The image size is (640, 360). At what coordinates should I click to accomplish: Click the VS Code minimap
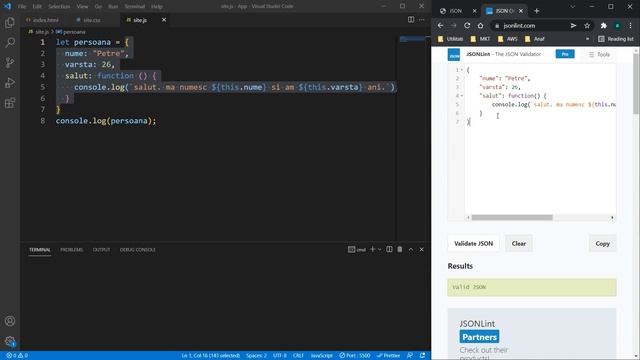pyautogui.click(x=412, y=39)
